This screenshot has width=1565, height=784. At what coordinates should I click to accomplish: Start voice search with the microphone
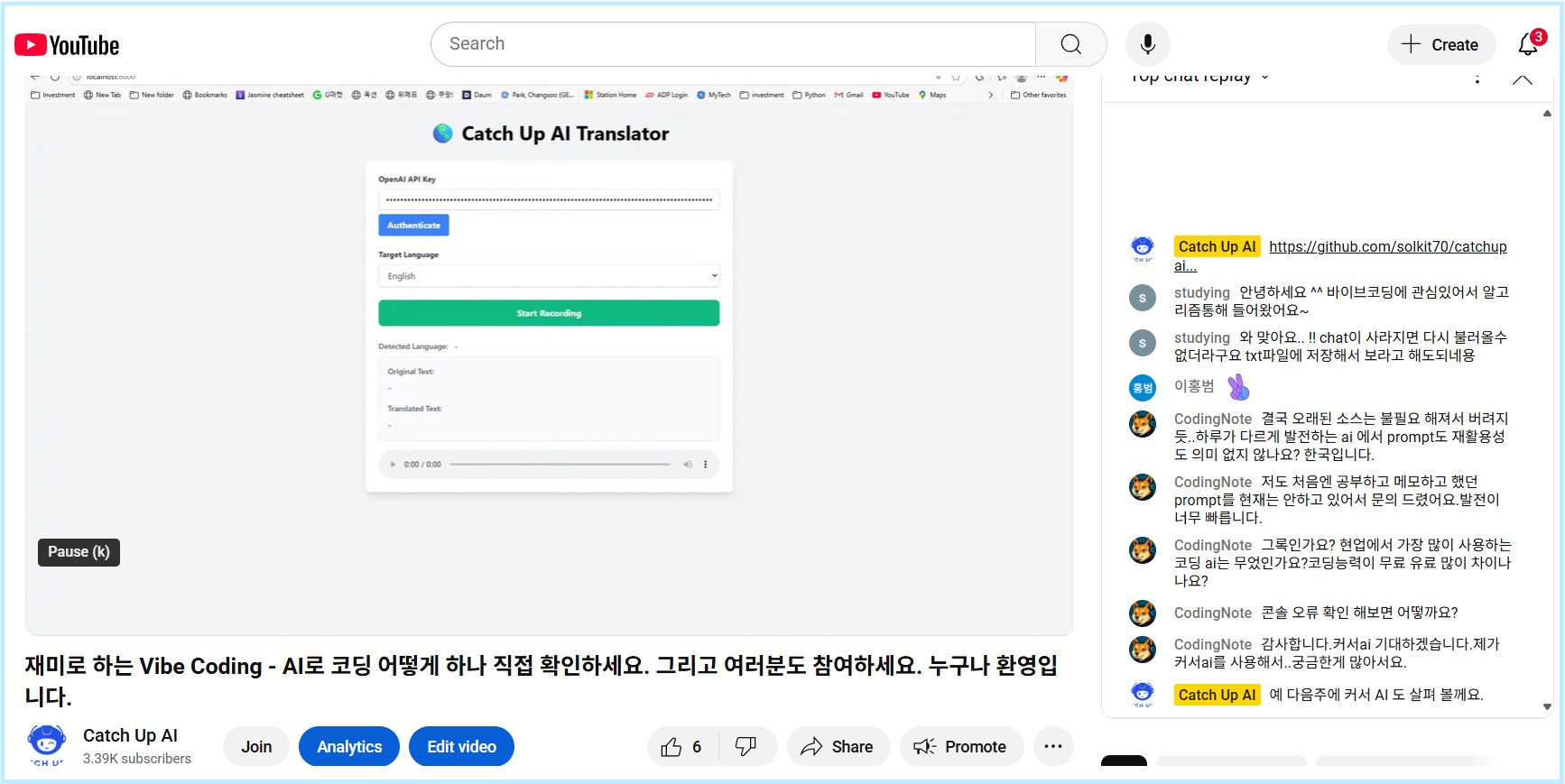click(1148, 44)
